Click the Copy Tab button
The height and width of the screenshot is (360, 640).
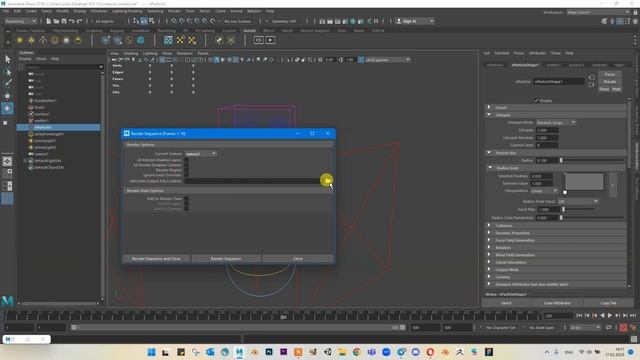[608, 303]
